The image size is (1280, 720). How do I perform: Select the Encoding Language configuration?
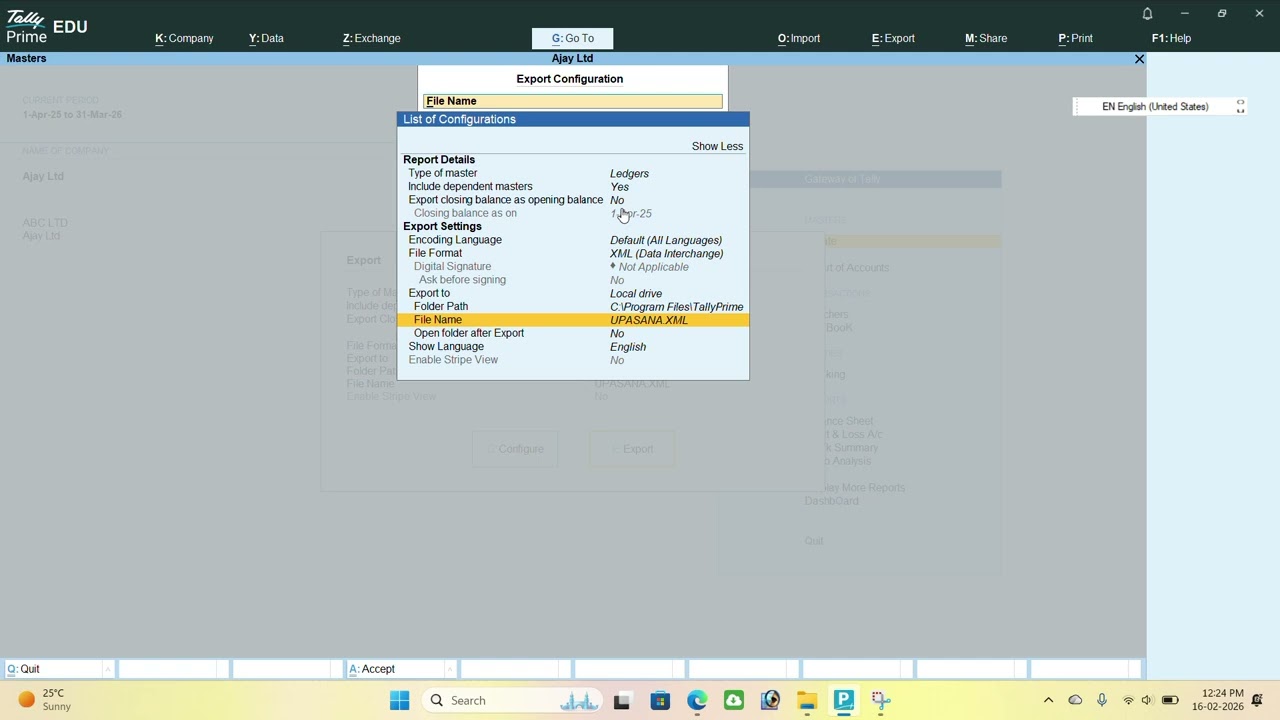coord(573,240)
